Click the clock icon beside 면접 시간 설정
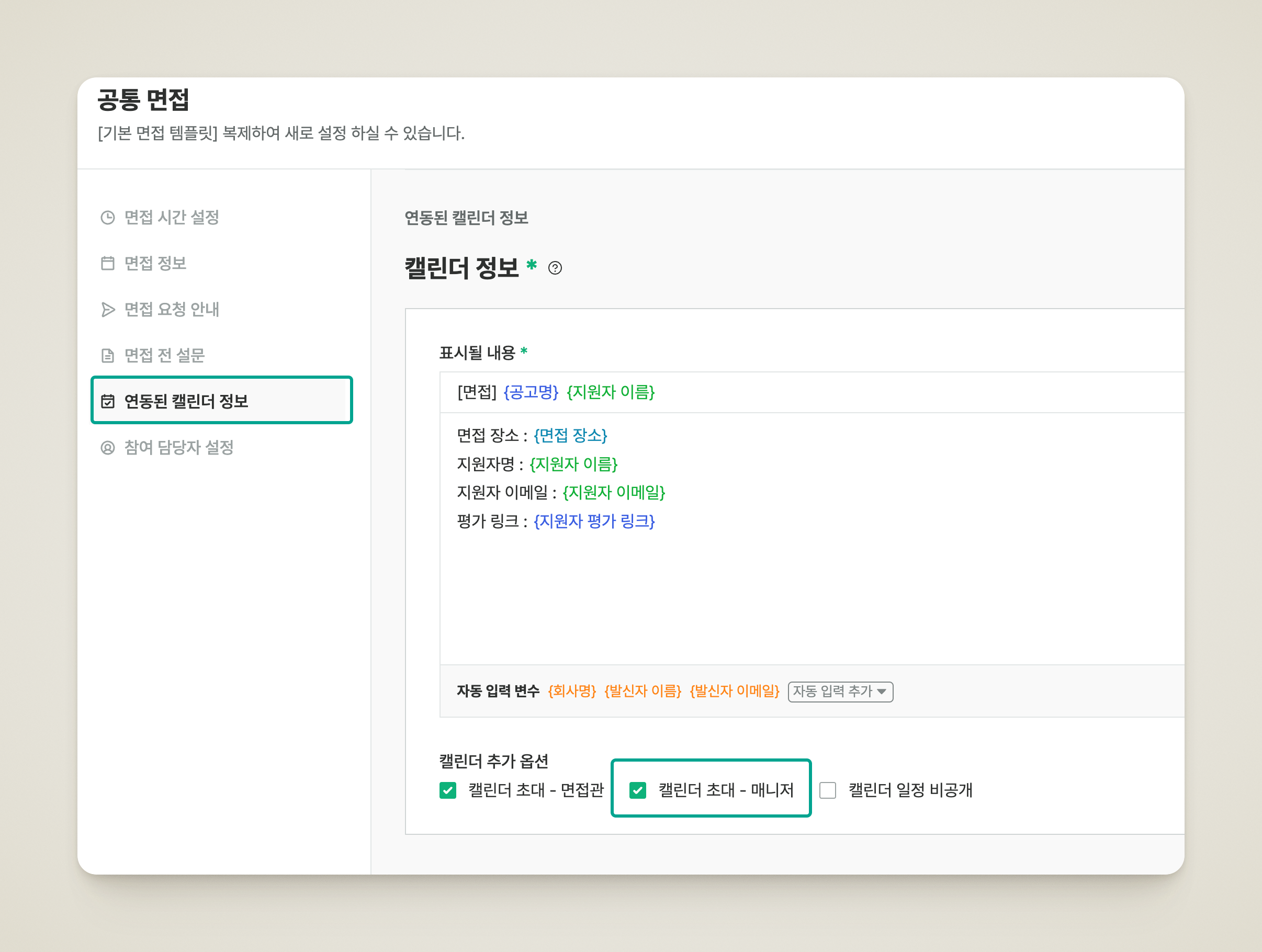 [108, 217]
